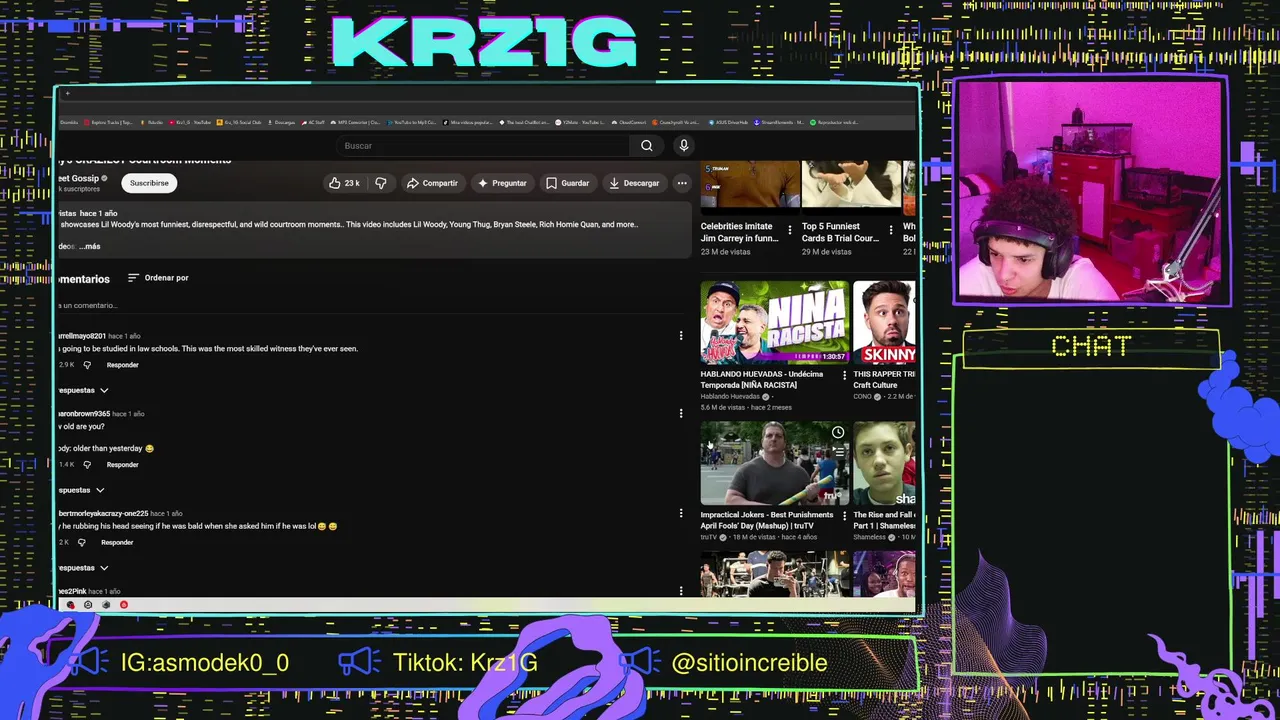Open 'AC Staff' bookmark

coord(313,122)
